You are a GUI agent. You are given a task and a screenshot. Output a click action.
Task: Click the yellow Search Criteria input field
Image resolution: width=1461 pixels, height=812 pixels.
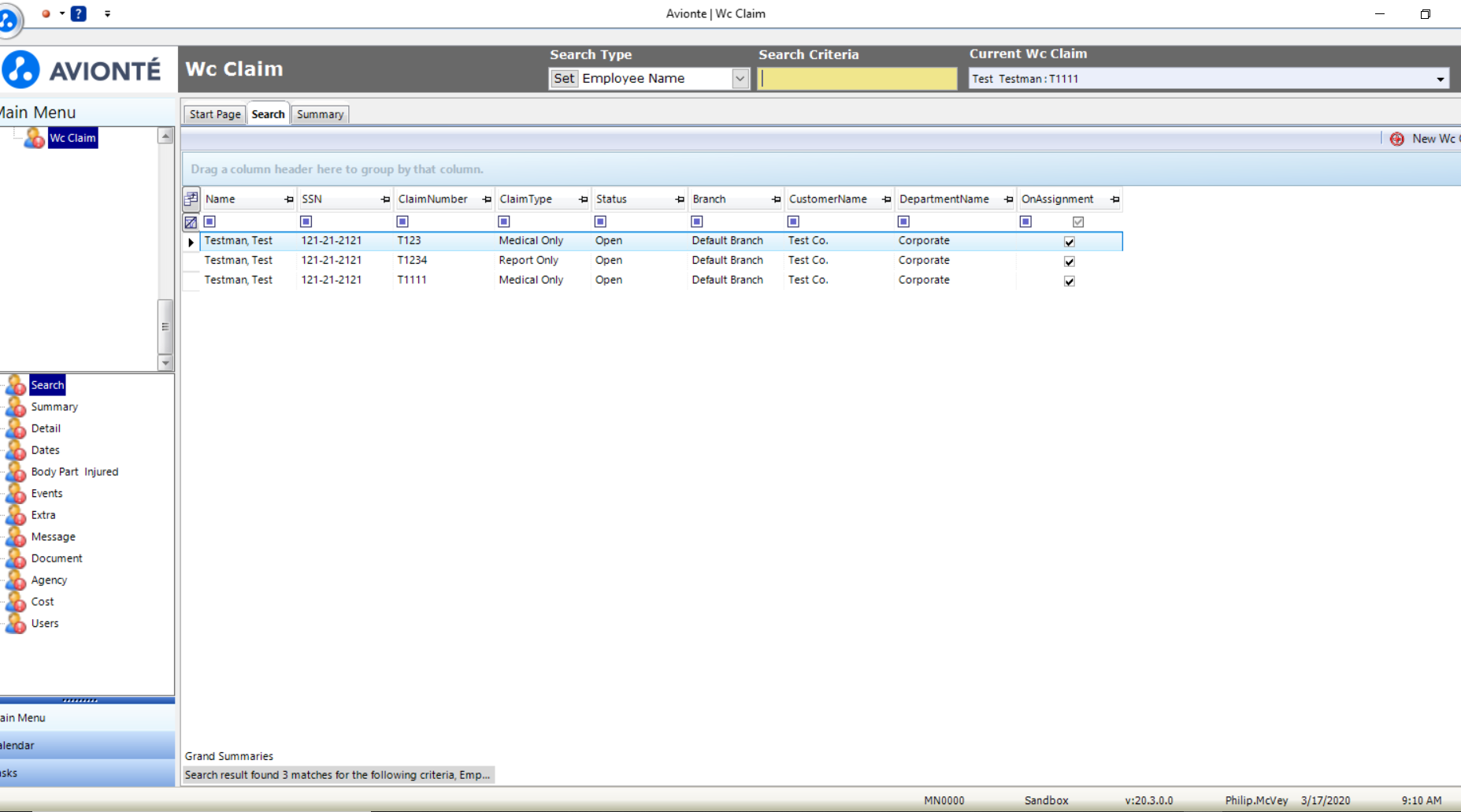[857, 78]
